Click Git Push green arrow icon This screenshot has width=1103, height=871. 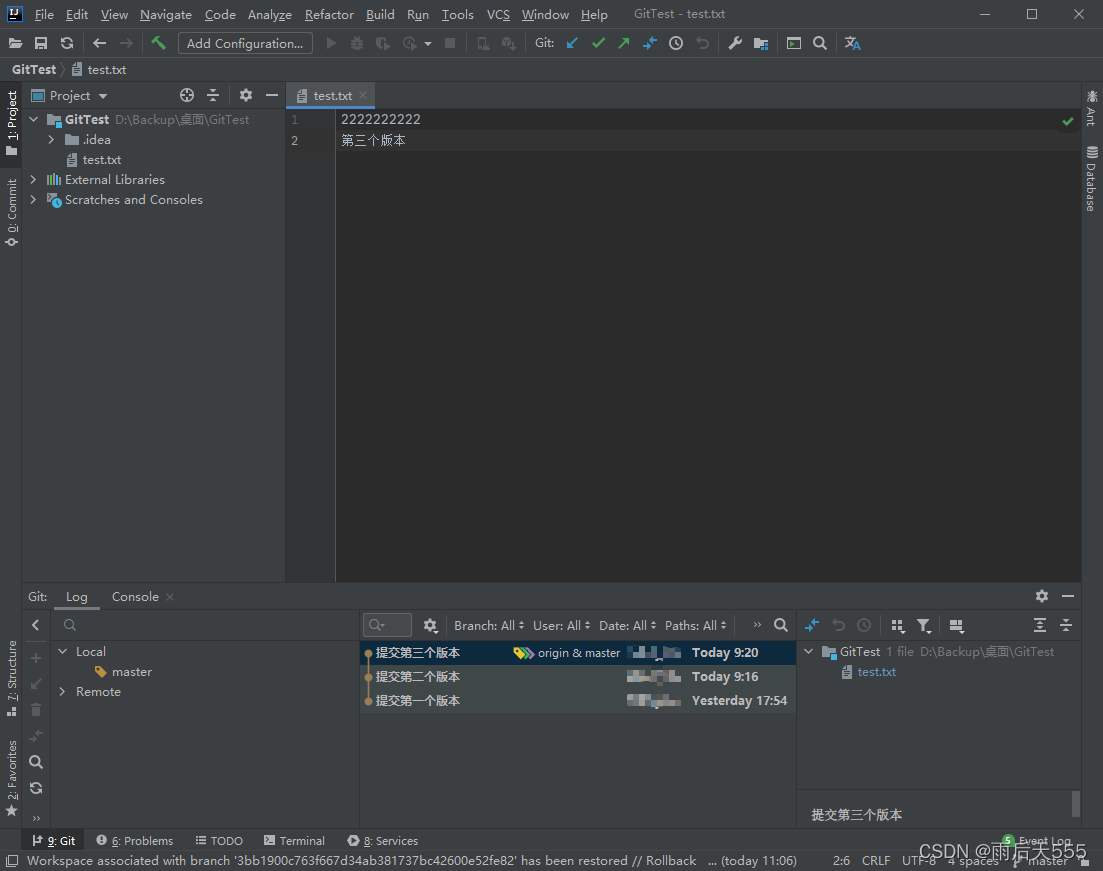(623, 44)
